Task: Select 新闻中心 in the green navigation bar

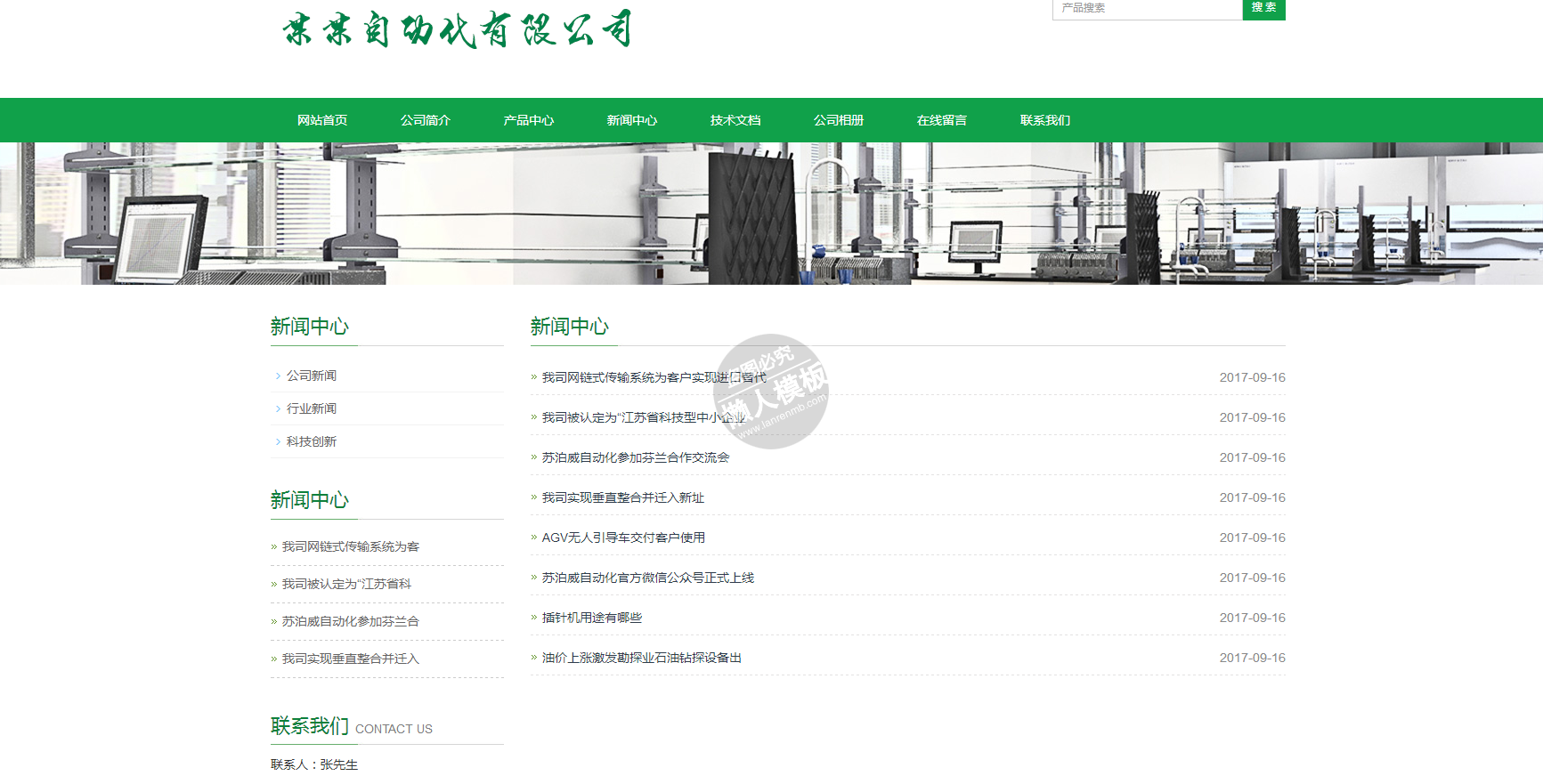Action: (x=632, y=120)
